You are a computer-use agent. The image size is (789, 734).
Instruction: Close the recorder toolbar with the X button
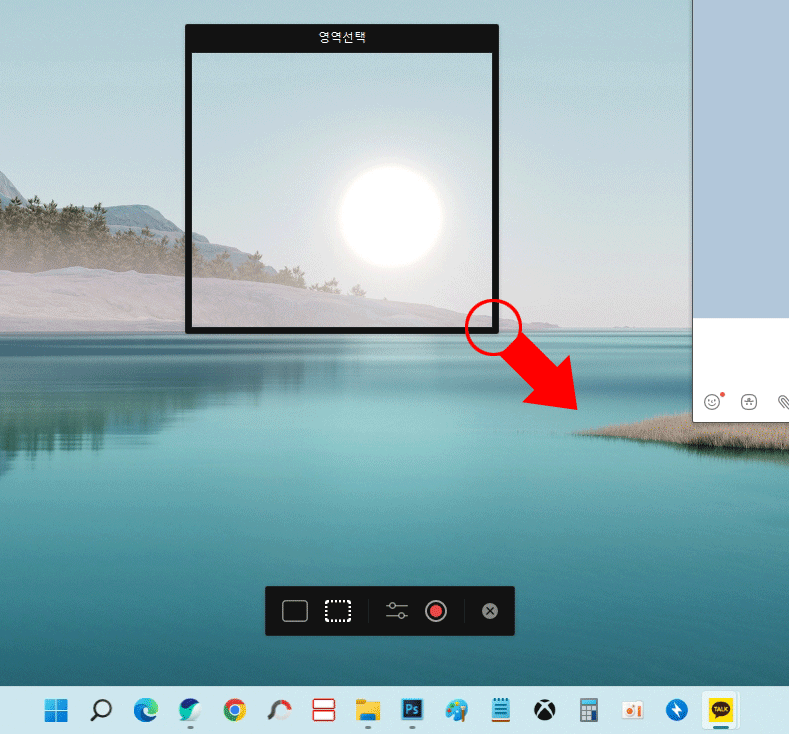490,611
